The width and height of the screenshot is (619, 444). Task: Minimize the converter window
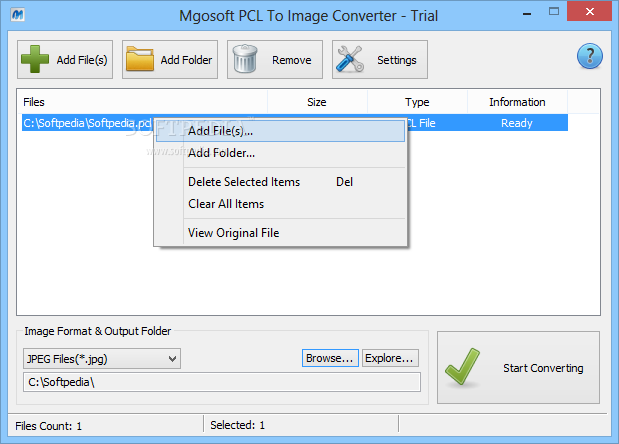(527, 14)
